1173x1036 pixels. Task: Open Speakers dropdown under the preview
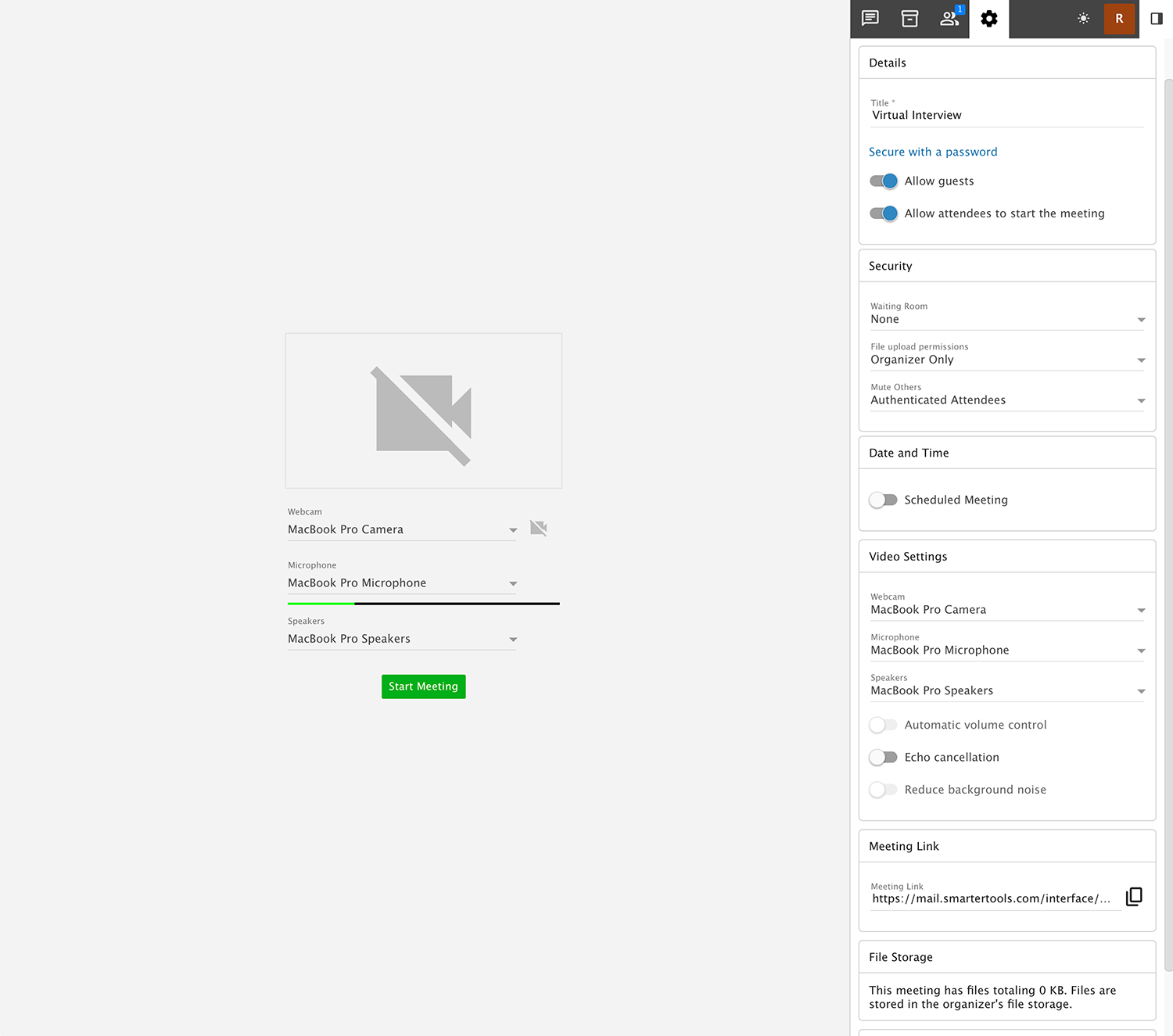click(x=402, y=633)
